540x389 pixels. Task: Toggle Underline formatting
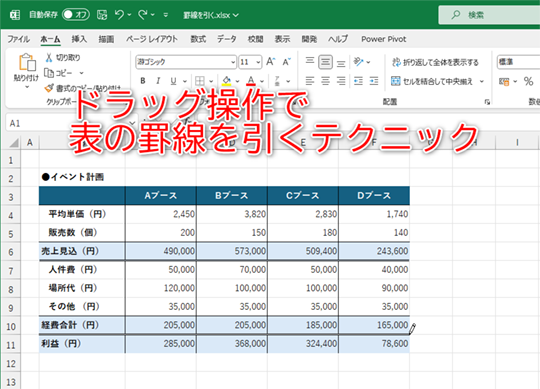[173, 81]
